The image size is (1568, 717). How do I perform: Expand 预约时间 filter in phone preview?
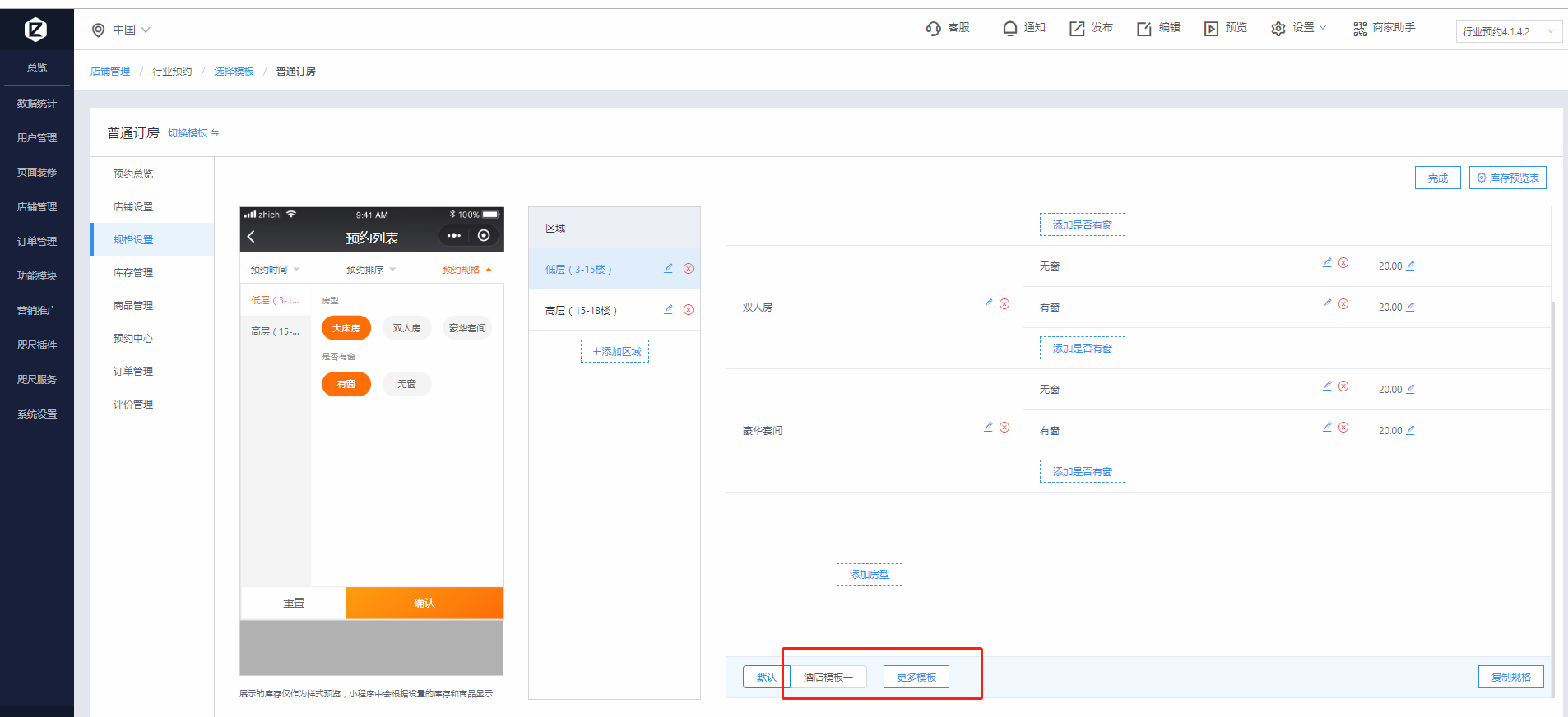pos(275,270)
